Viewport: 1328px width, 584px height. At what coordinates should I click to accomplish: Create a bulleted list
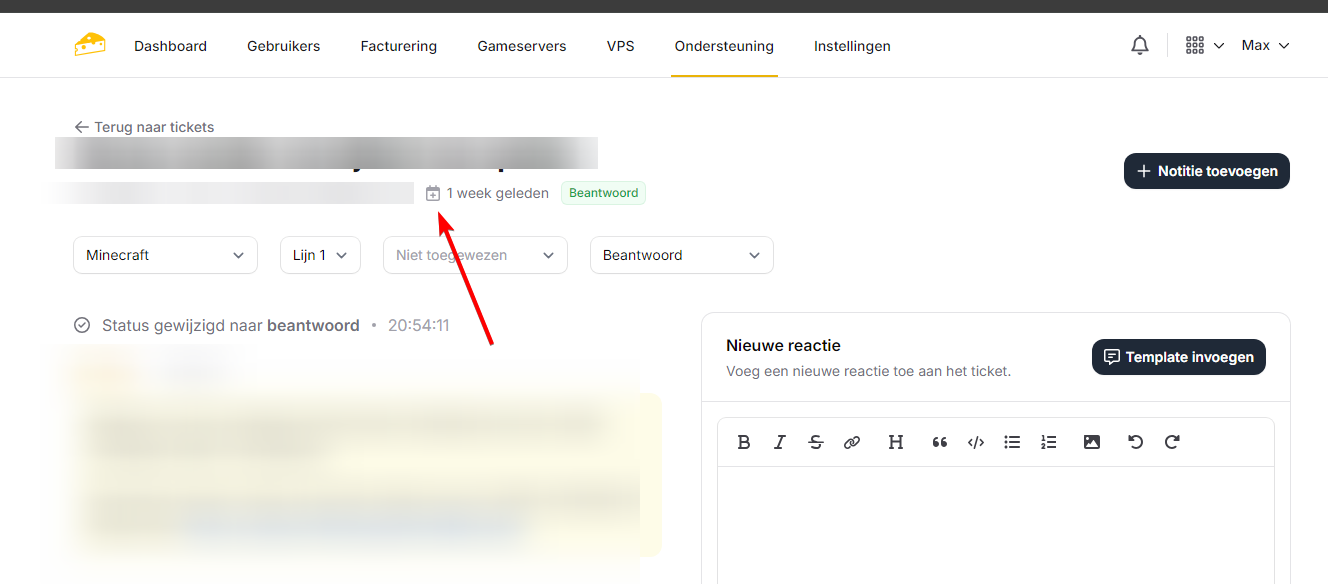click(1012, 442)
